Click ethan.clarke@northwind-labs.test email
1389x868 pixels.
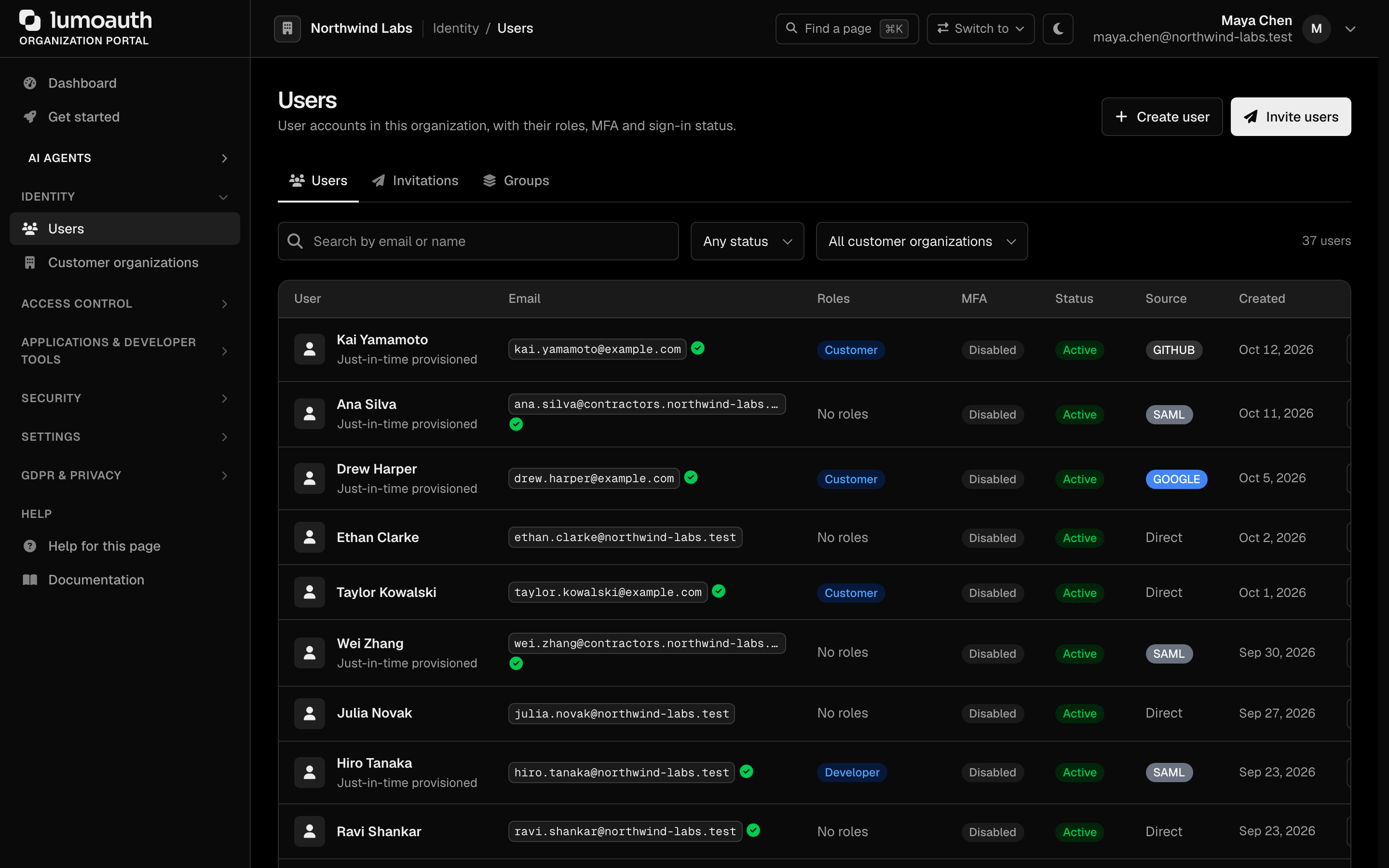625,537
